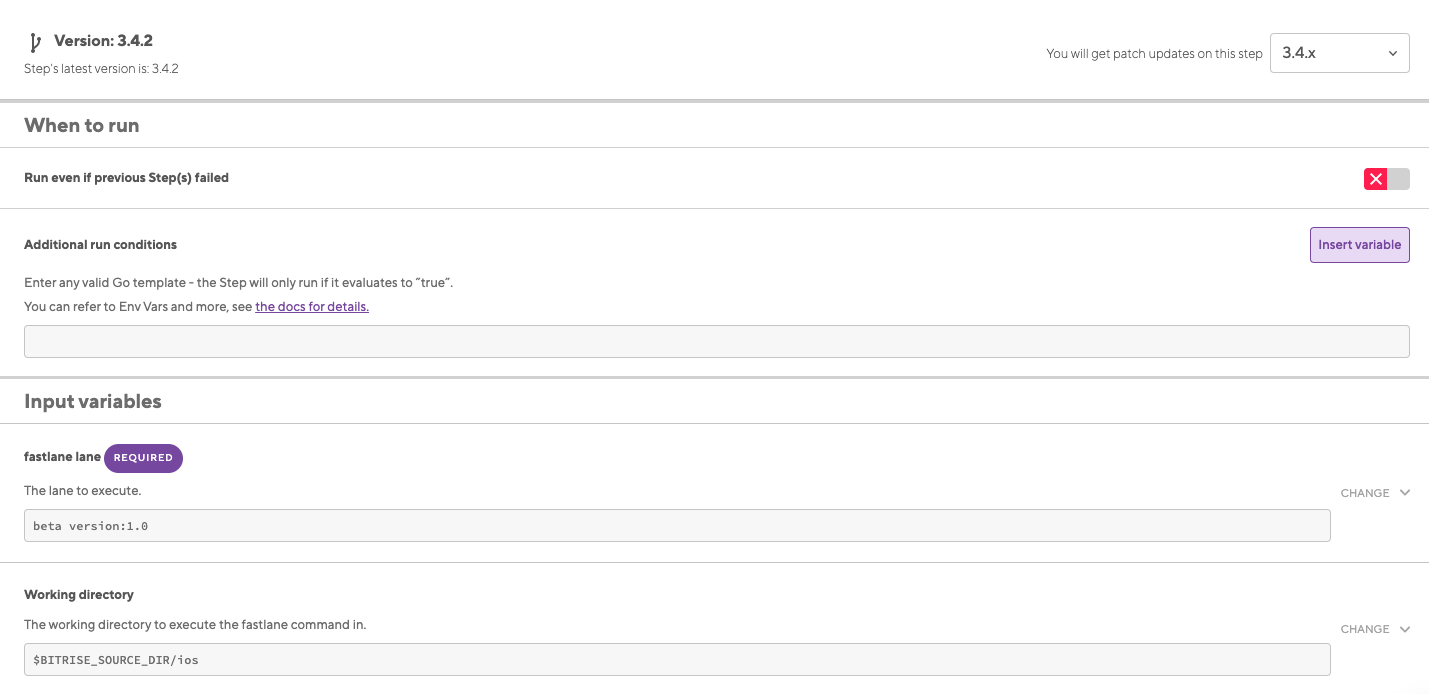Click the Working directory input field
The height and width of the screenshot is (694, 1429).
point(677,660)
